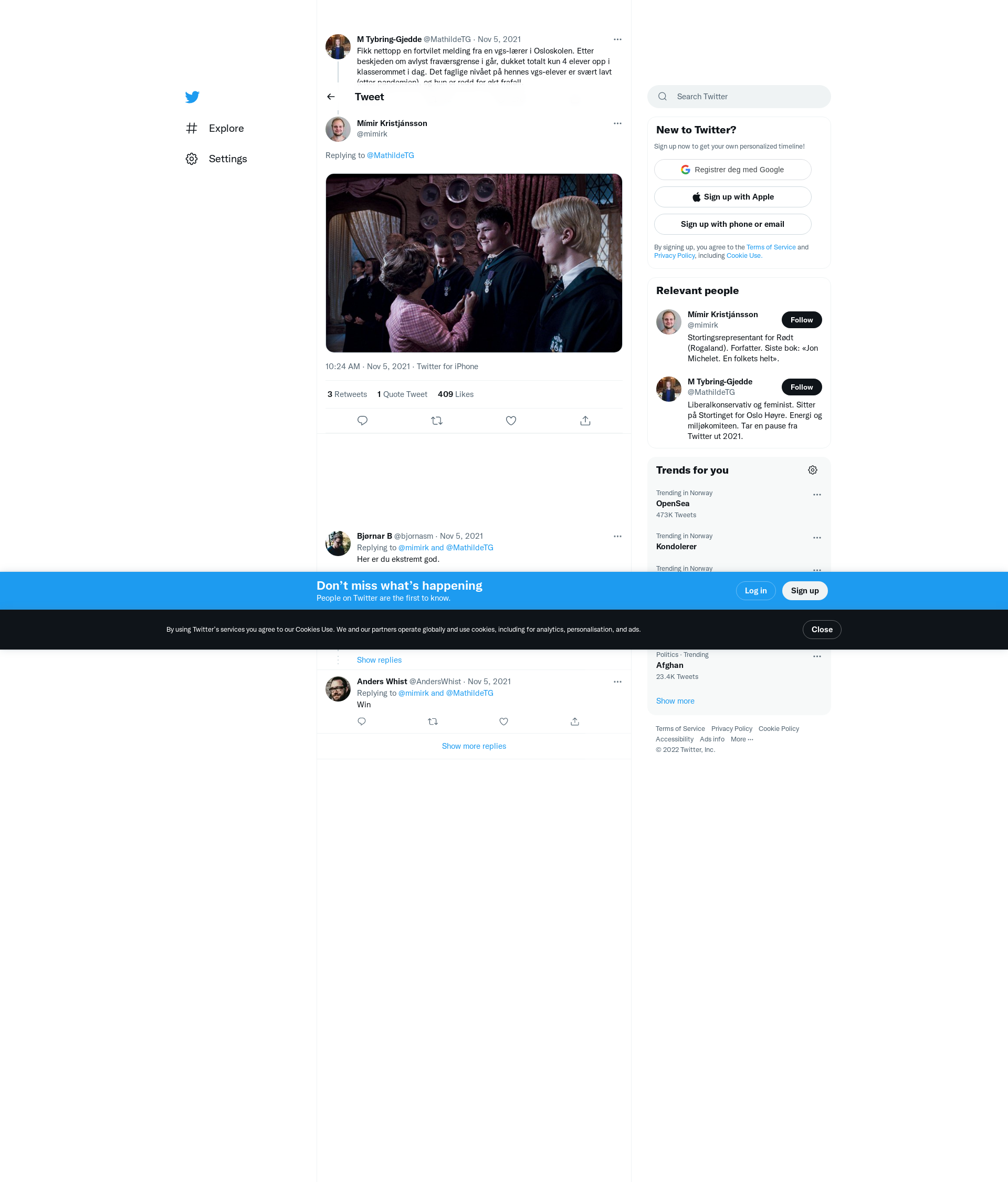
Task: Open the @AndersWhist handle
Action: (435, 682)
